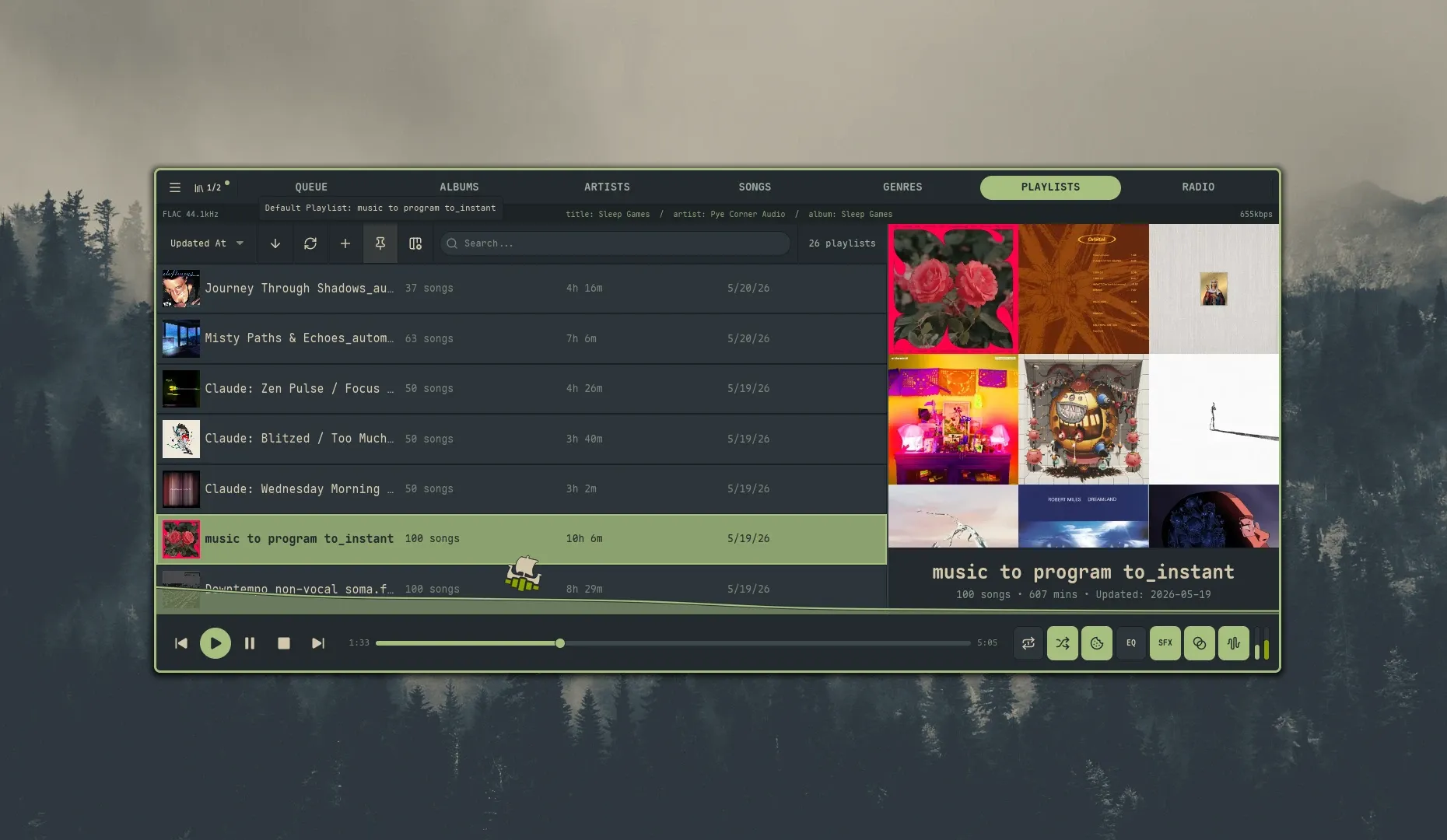1447x840 pixels.
Task: Select the Journey Through Shadows playlist
Action: [x=522, y=289]
